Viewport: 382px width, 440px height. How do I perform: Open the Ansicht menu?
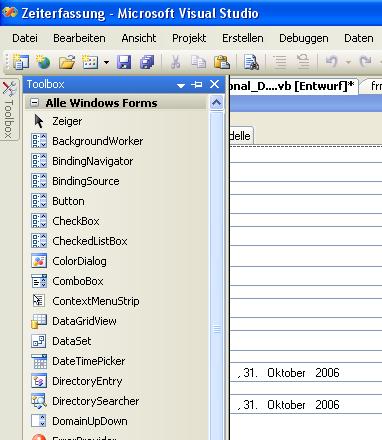pyautogui.click(x=139, y=38)
